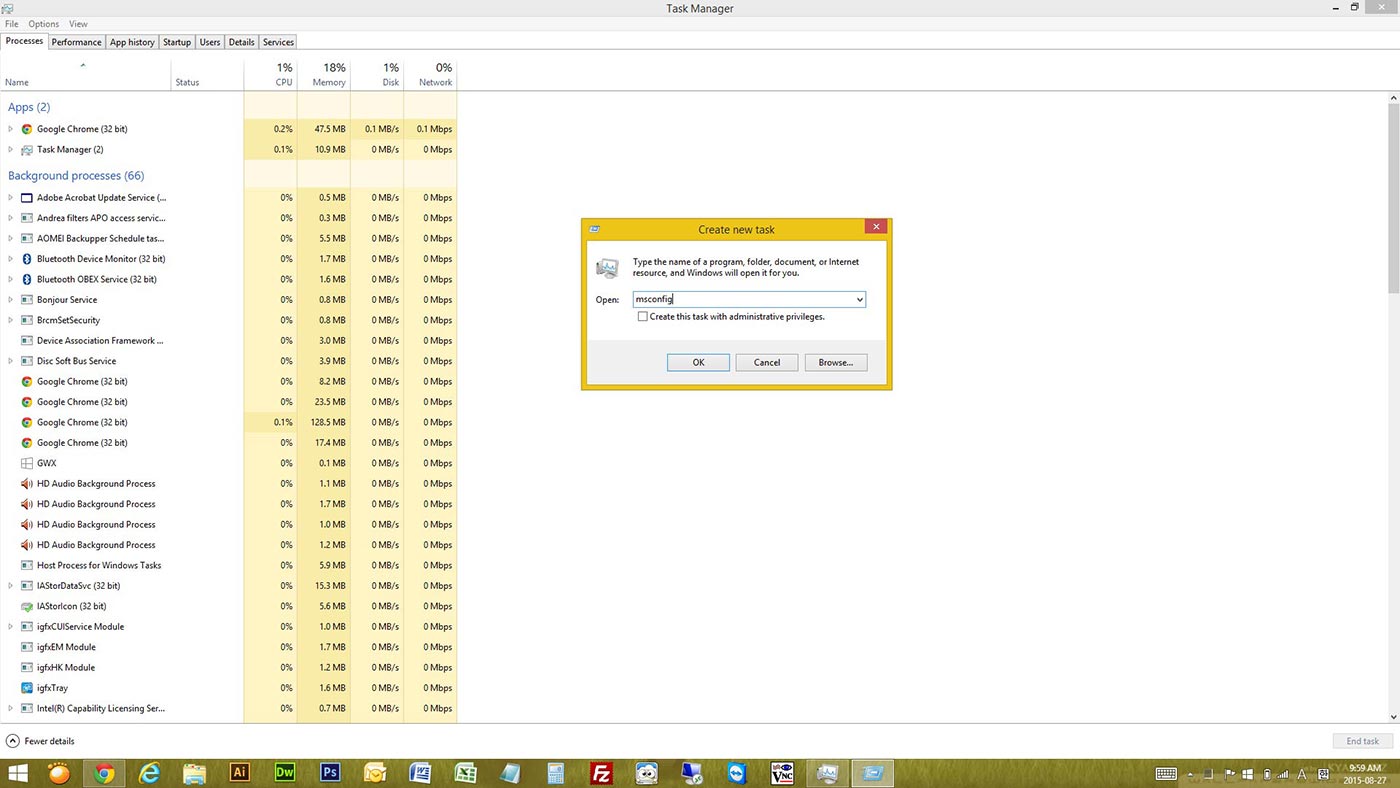
Task: Open the File menu
Action: pyautogui.click(x=12, y=24)
